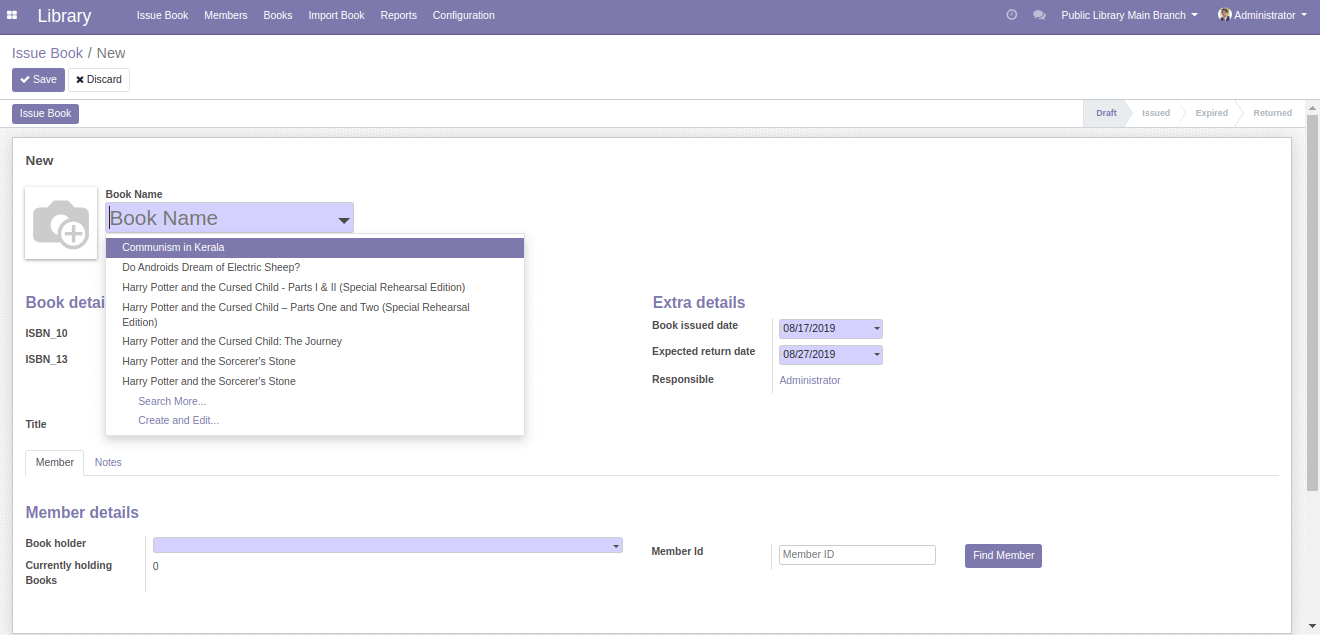The image size is (1320, 635).
Task: Choose second Harry Potter and the Sorcerer's Stone
Action: (x=315, y=381)
